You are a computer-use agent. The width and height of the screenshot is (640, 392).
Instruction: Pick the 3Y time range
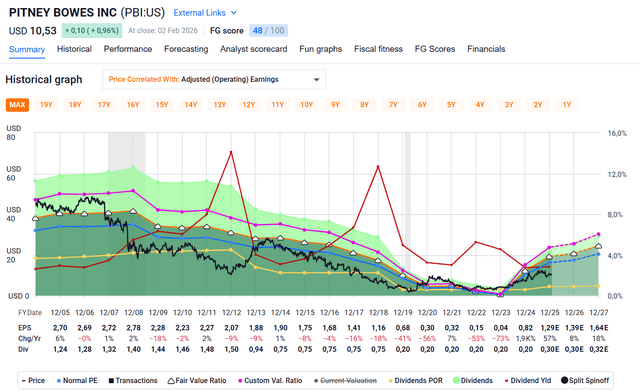pyautogui.click(x=509, y=105)
